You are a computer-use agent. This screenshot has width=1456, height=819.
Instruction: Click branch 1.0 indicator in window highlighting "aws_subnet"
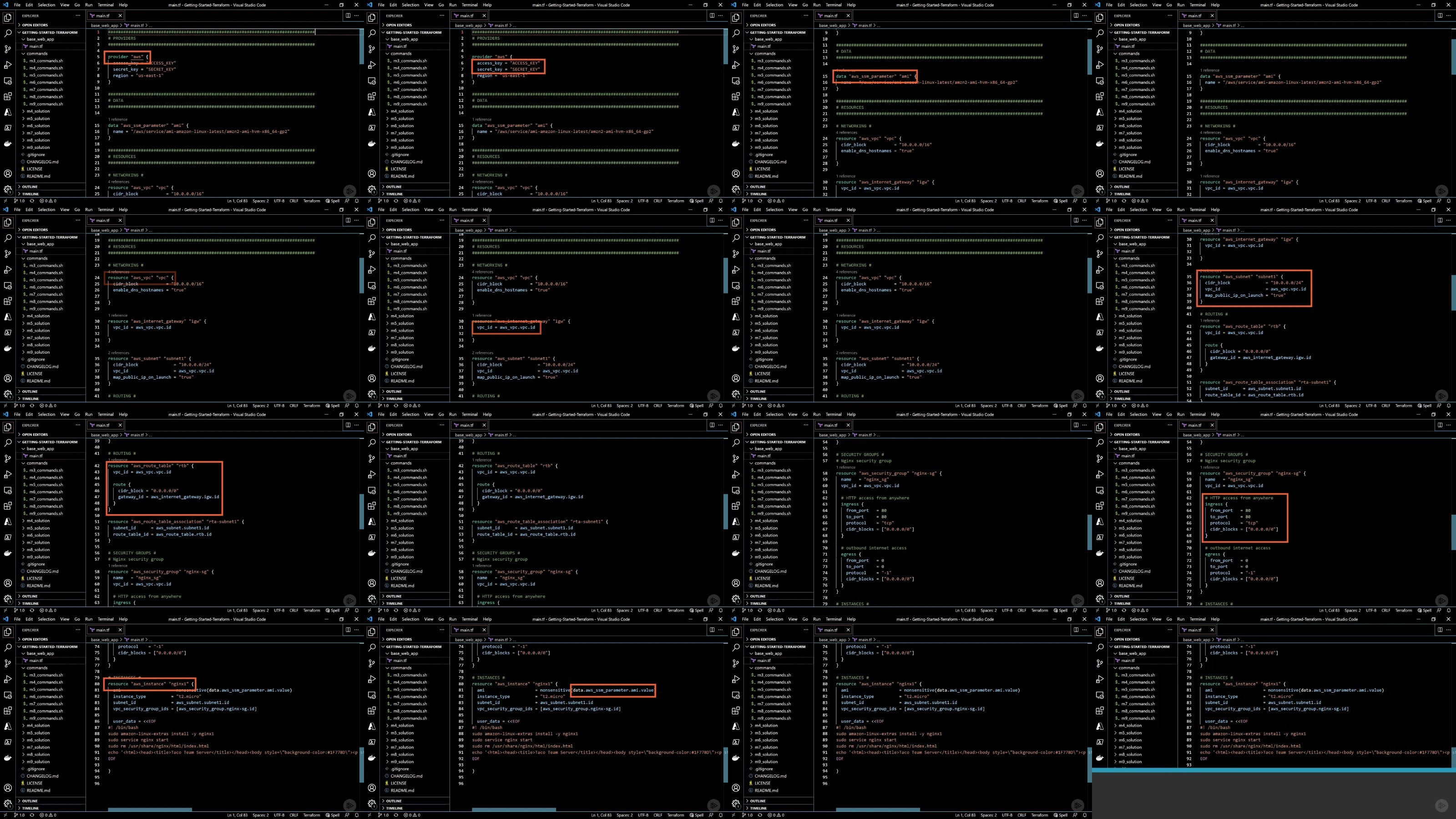click(x=1111, y=405)
